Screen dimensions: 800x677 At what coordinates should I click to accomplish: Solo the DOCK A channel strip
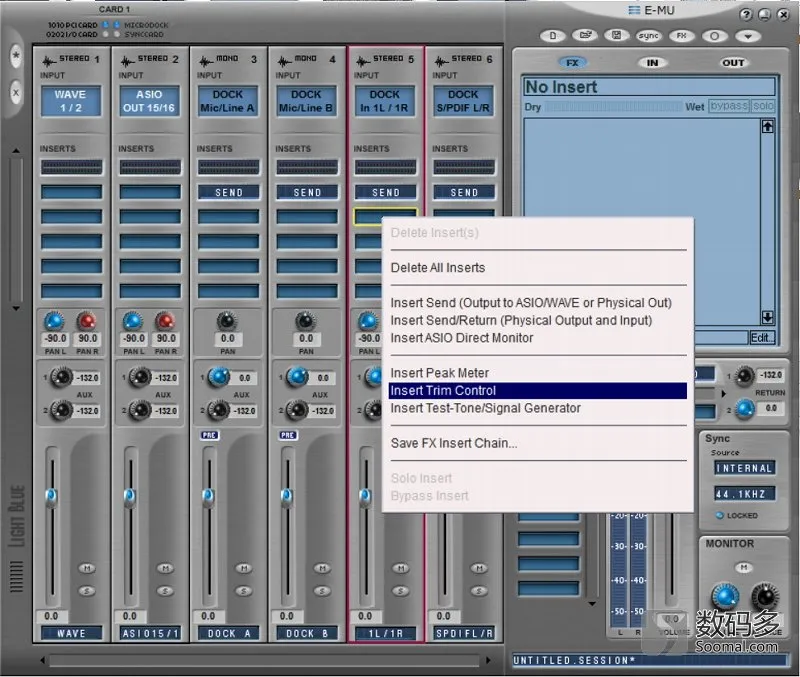(244, 591)
